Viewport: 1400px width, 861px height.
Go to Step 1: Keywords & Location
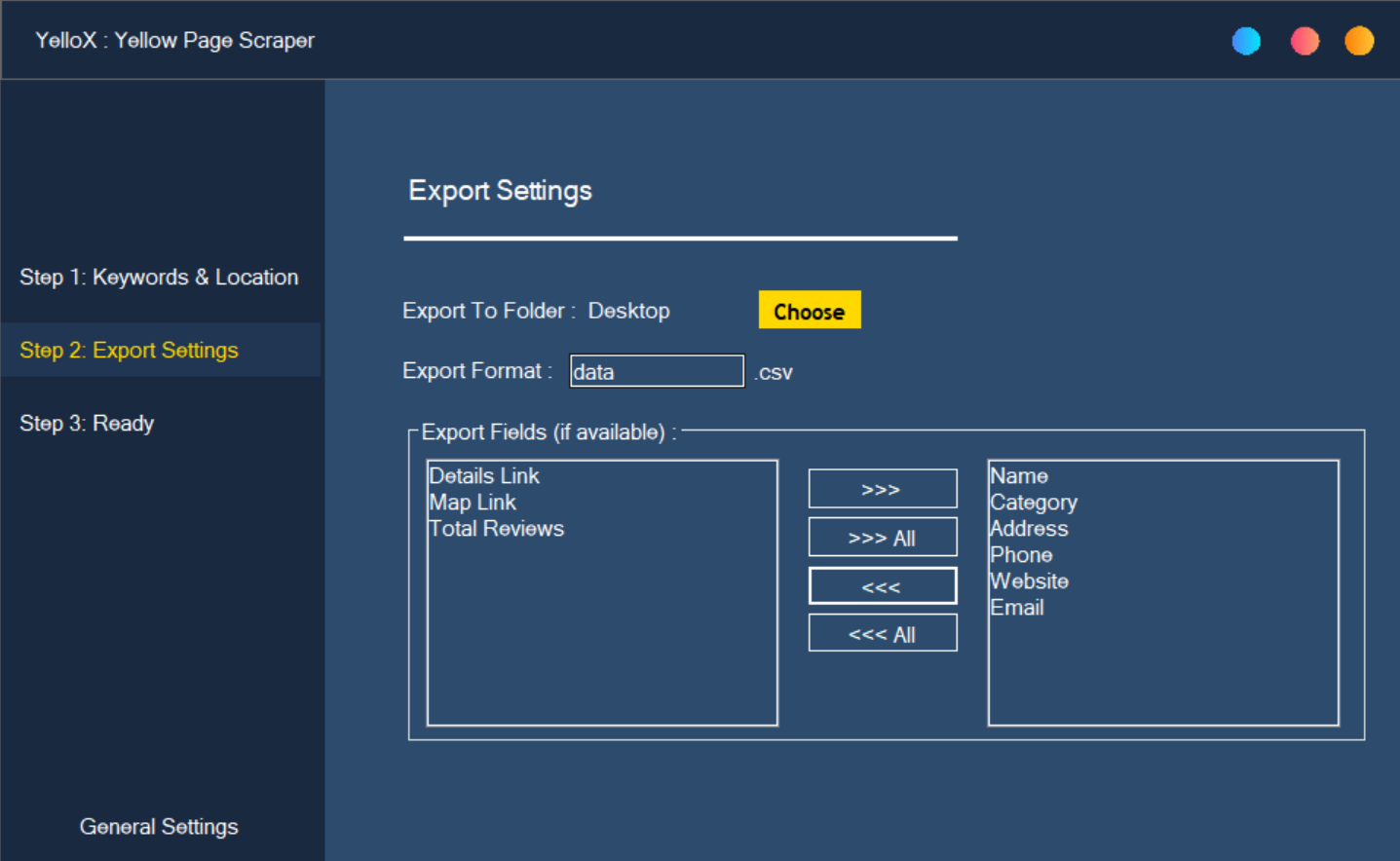click(x=159, y=278)
